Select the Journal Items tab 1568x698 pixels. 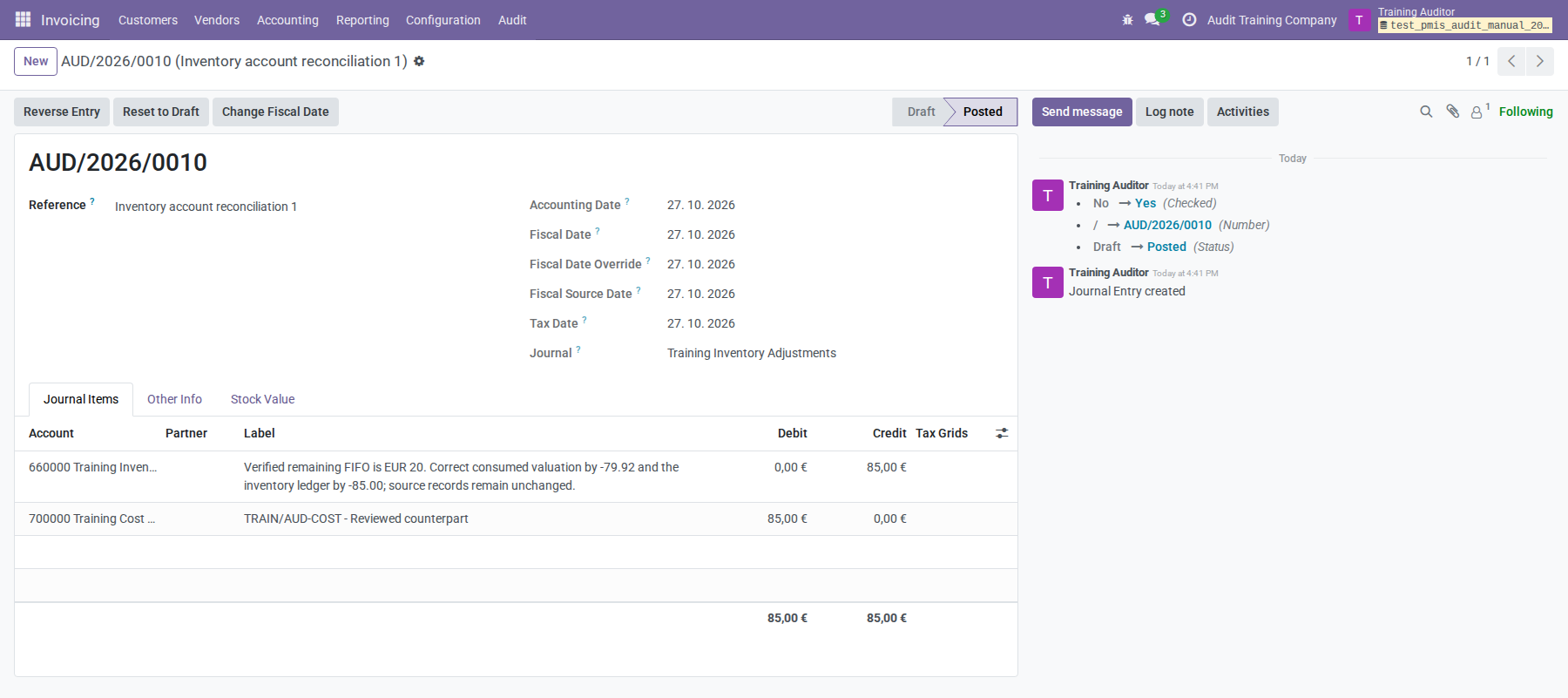point(81,399)
